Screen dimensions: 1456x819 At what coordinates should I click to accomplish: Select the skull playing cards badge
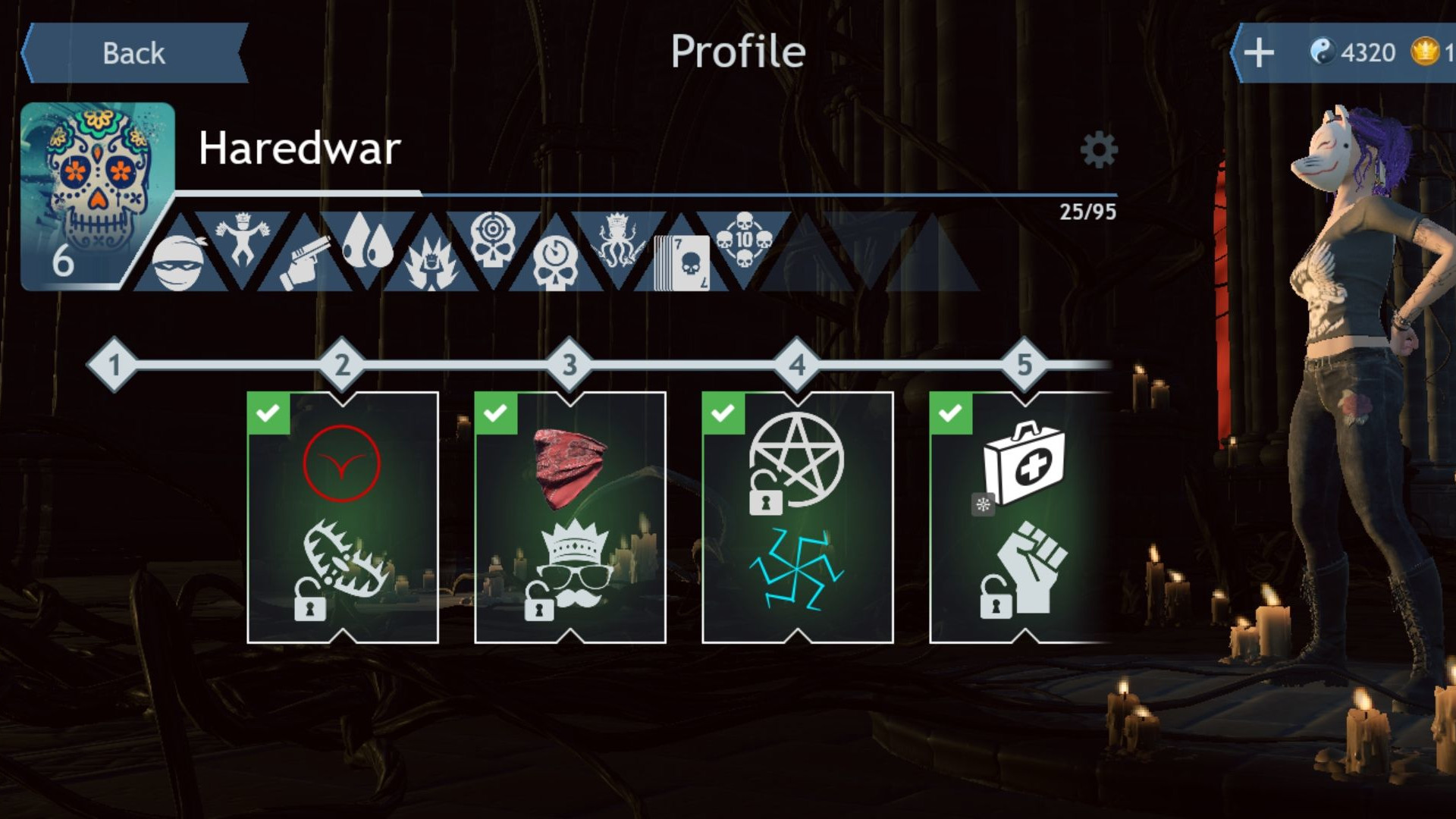tap(682, 262)
